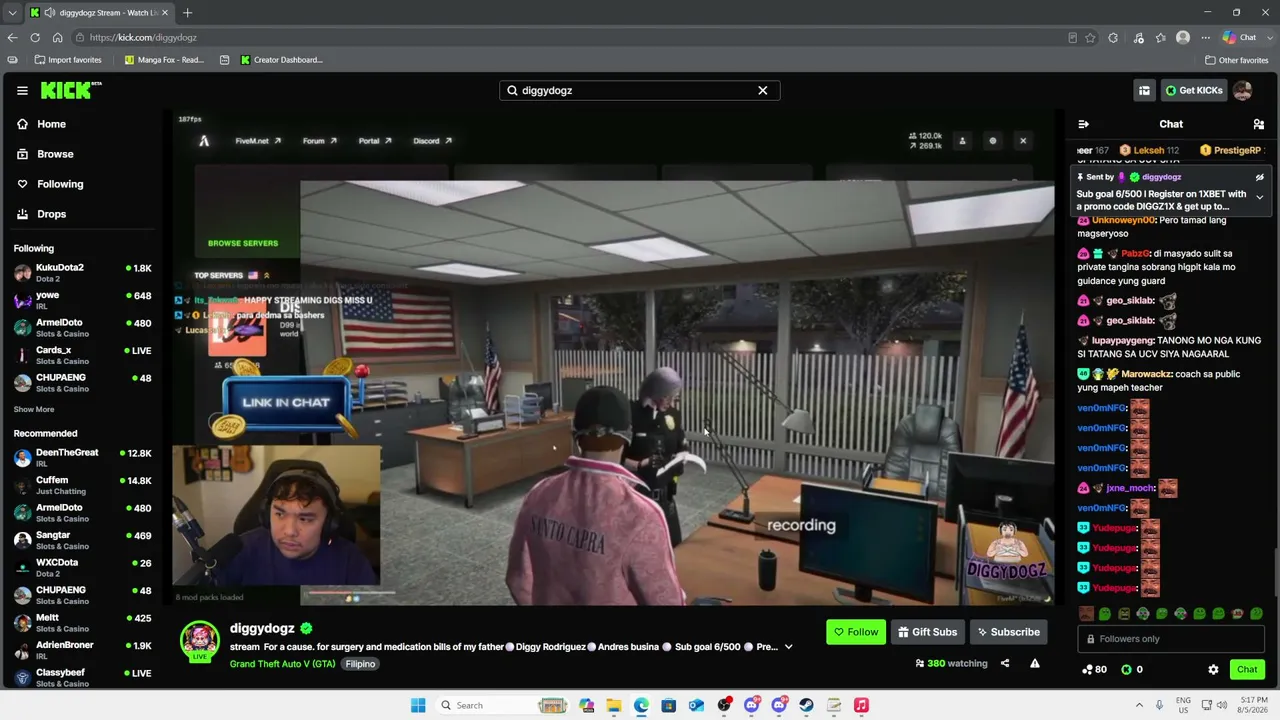Open a new browser tab
Image resolution: width=1280 pixels, height=720 pixels.
click(187, 13)
